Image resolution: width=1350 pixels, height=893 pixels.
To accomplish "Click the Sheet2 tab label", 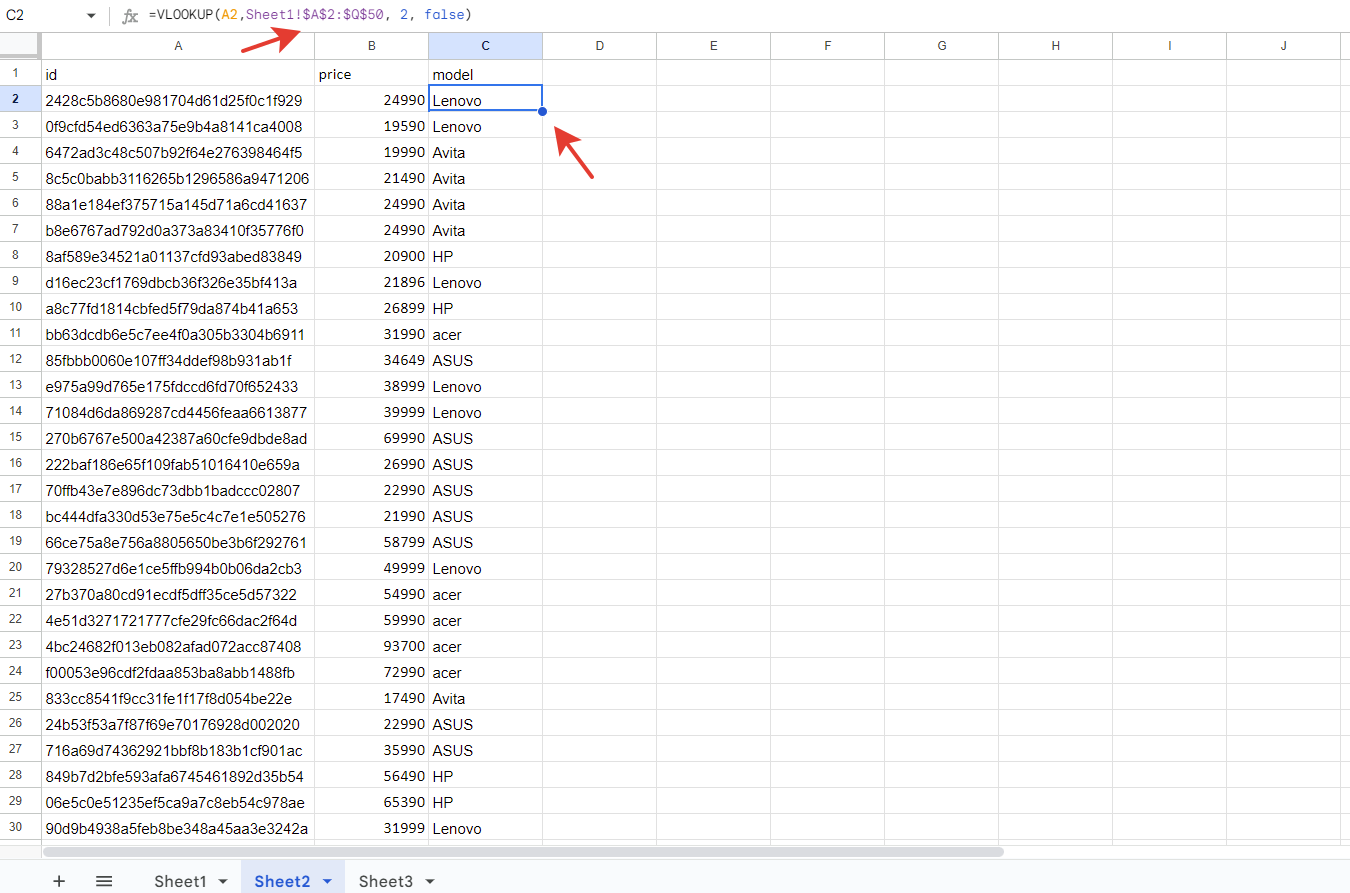I will tap(282, 881).
